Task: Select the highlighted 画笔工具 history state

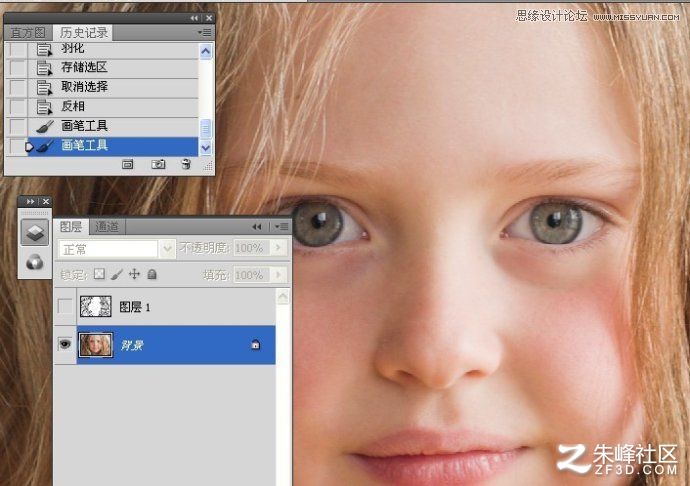Action: (x=113, y=146)
